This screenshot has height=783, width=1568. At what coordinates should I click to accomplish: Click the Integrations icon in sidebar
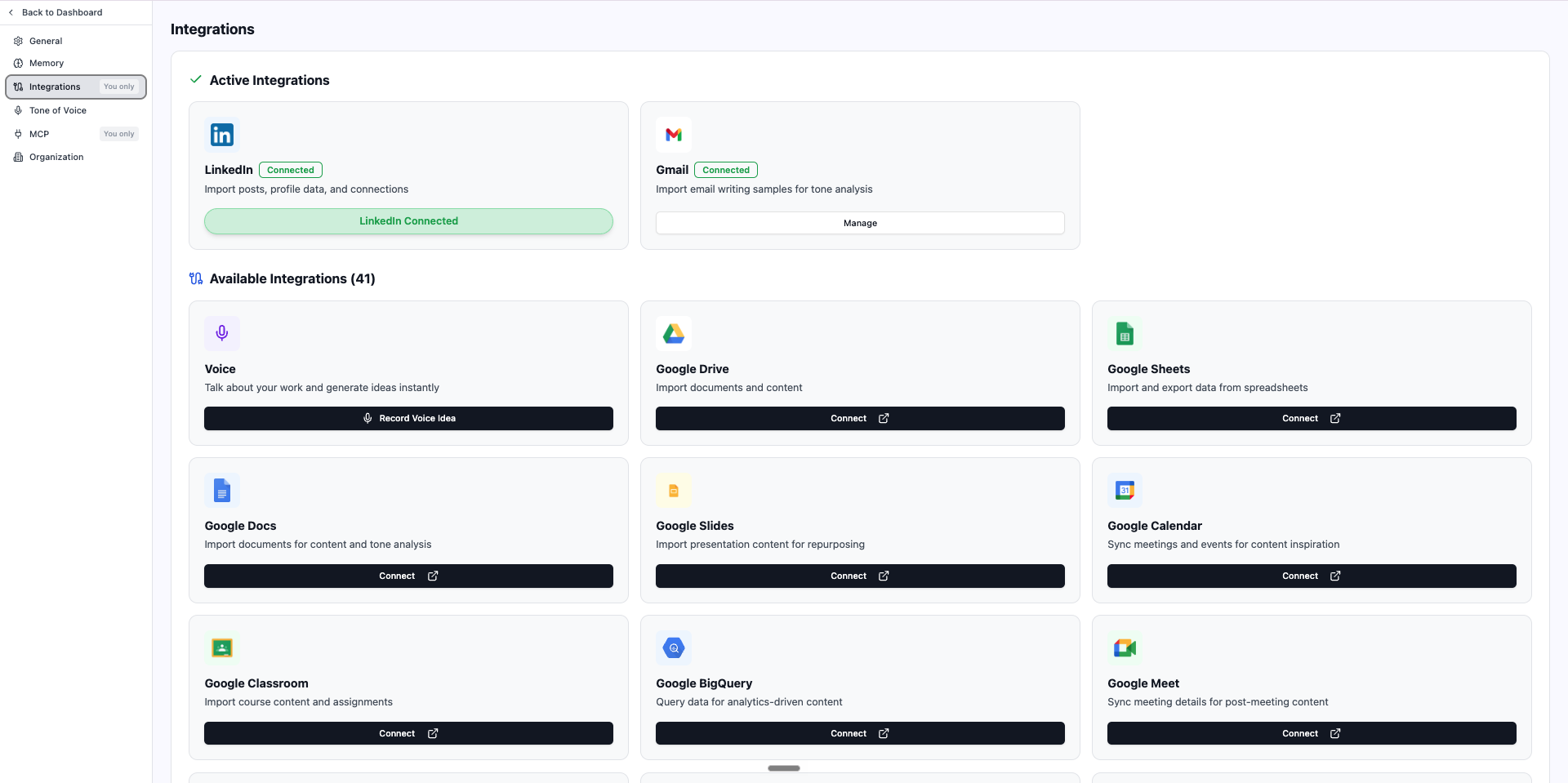point(18,87)
